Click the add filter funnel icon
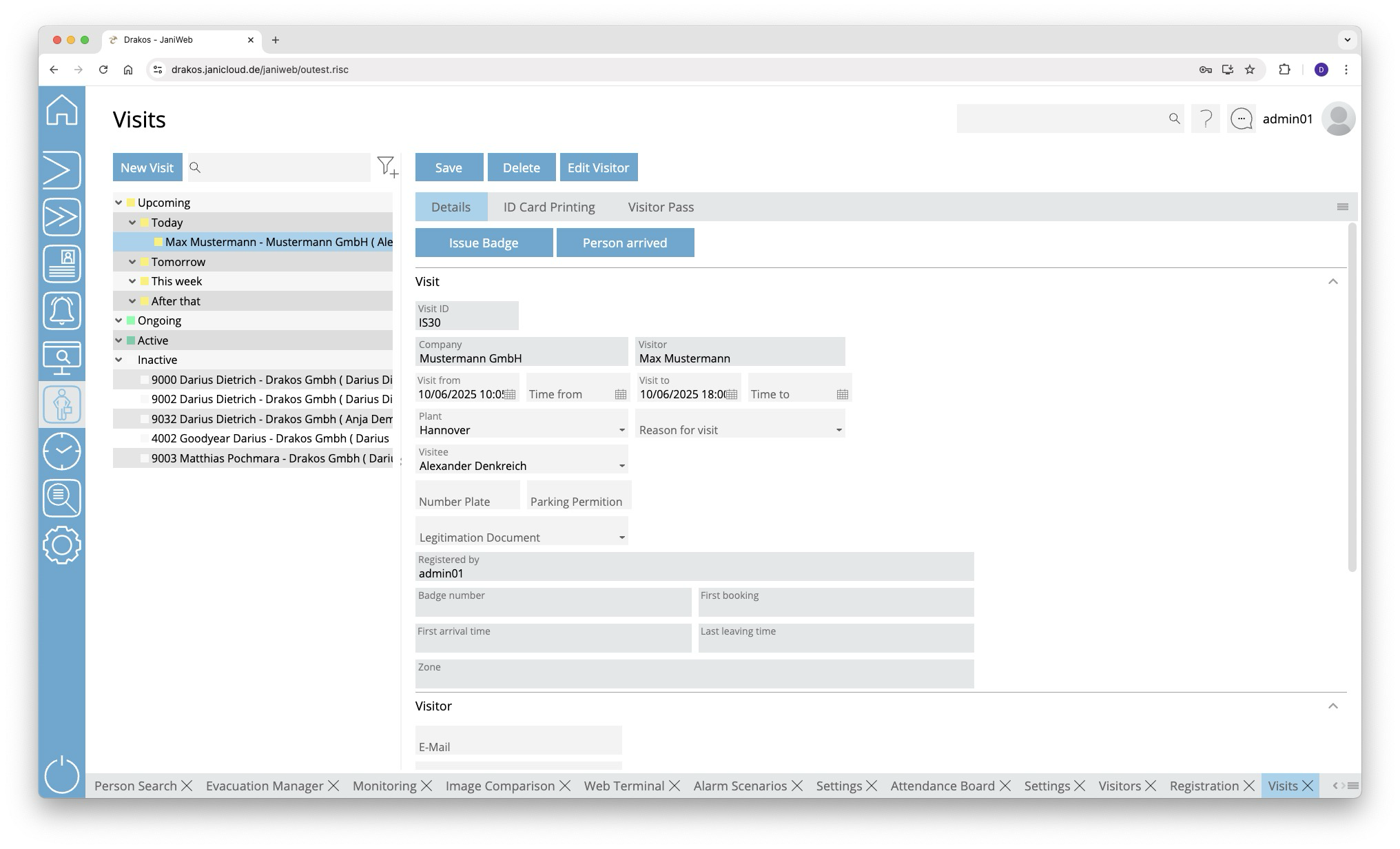This screenshot has height=849, width=1400. pos(387,167)
